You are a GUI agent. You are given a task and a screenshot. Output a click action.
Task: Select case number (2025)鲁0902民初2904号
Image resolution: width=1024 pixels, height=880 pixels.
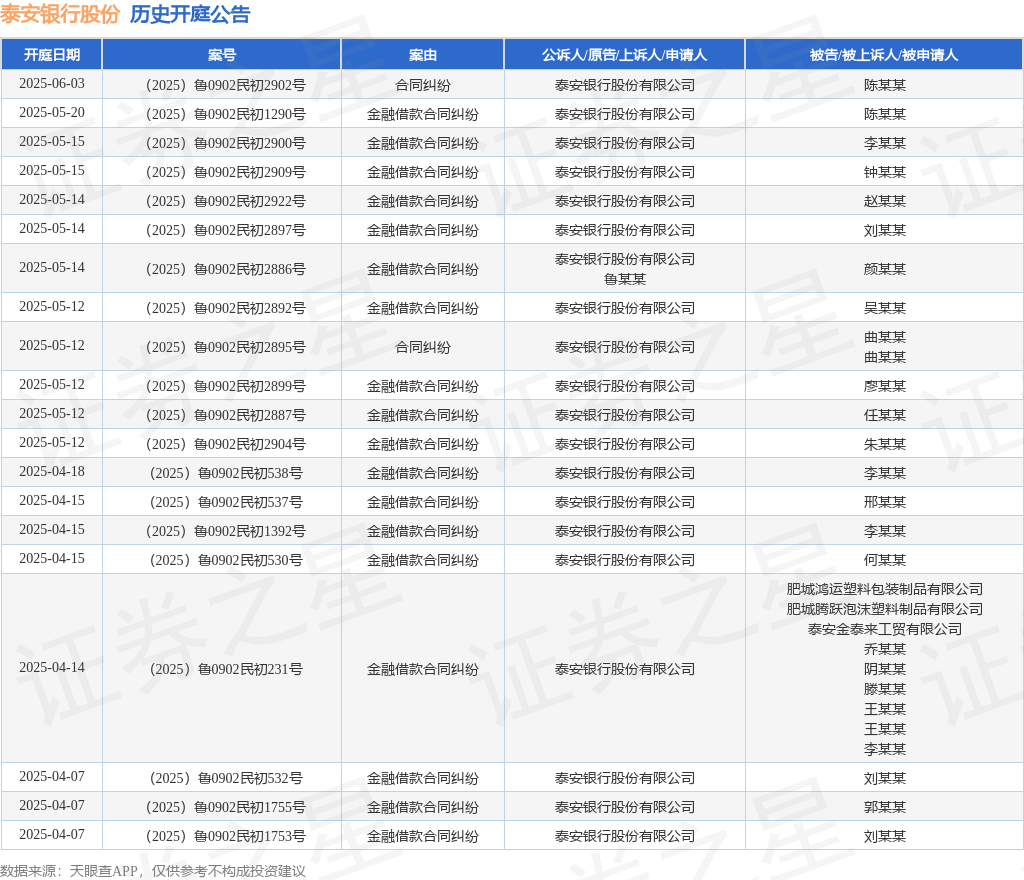tap(225, 444)
